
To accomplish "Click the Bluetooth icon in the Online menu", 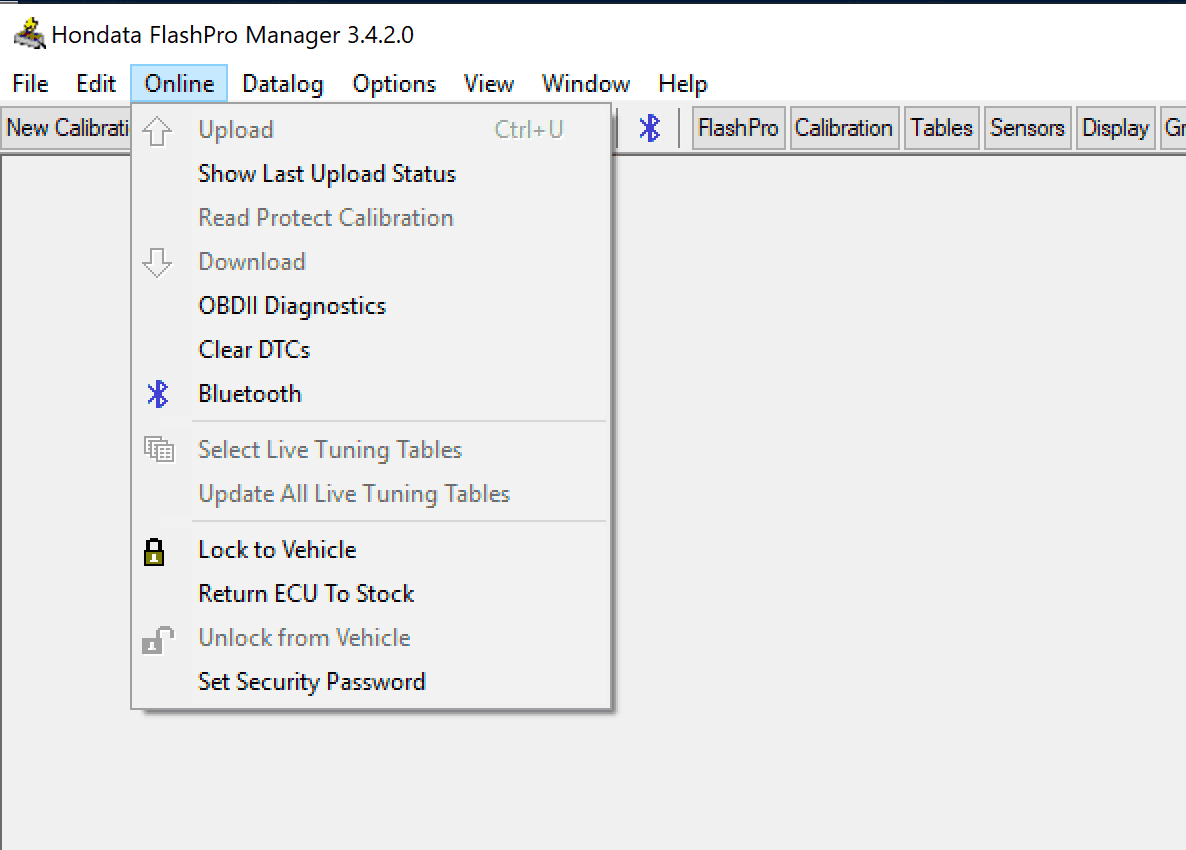I will 158,394.
